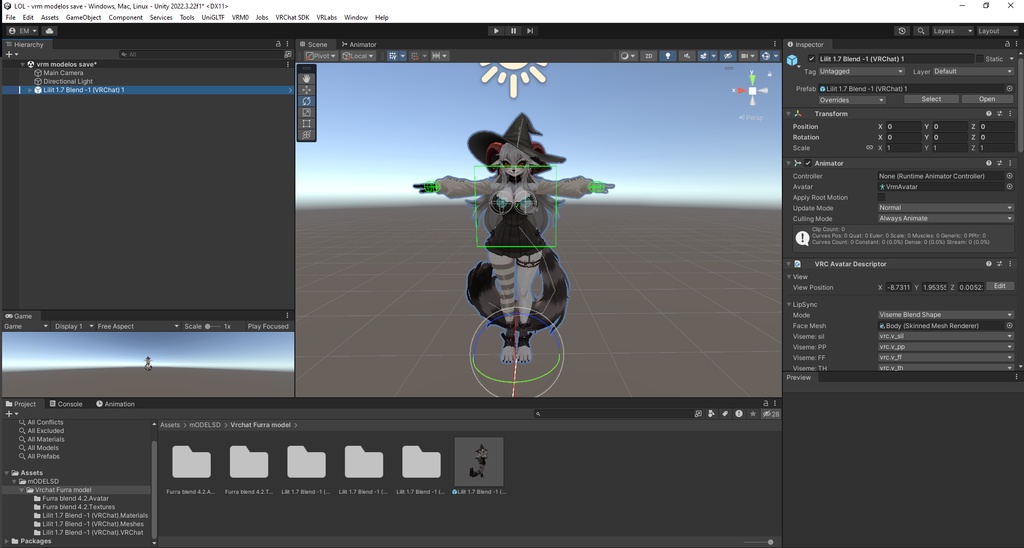Toggle scene effects (skybox/fog) icon

coord(703,56)
